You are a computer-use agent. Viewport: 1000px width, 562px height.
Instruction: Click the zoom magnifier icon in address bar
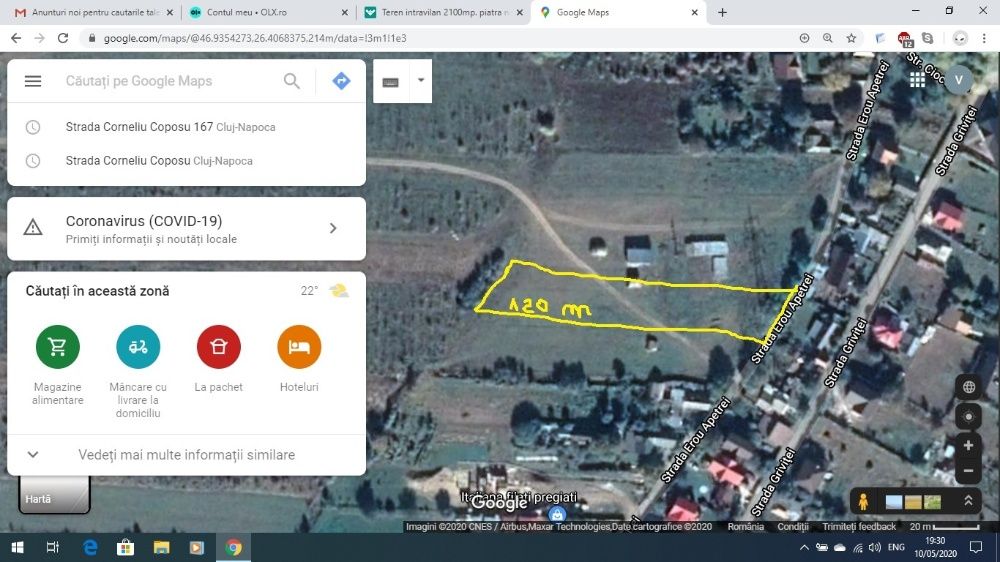pyautogui.click(x=828, y=38)
